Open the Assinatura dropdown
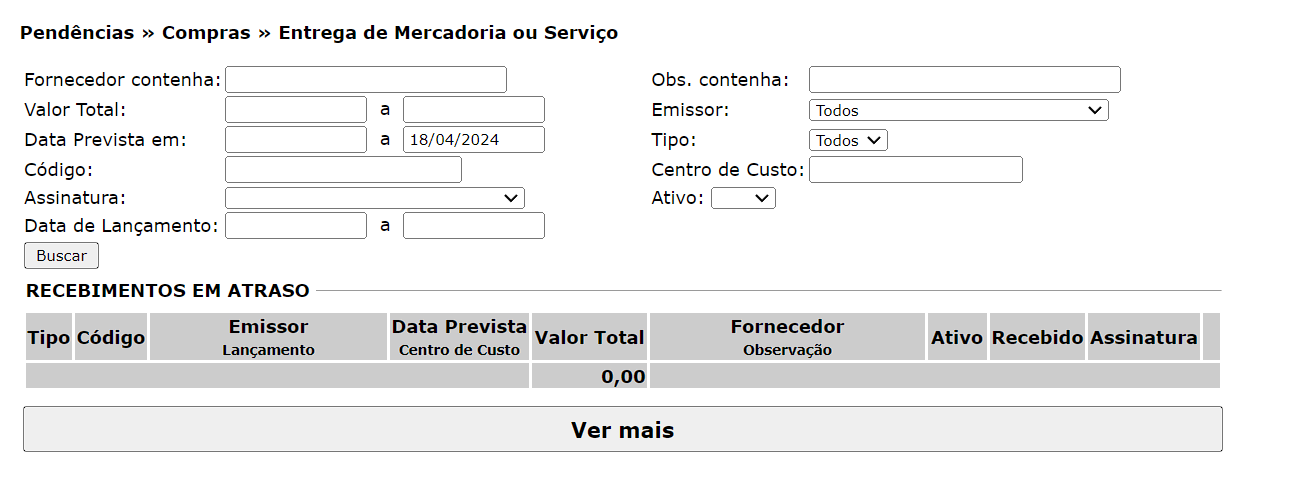 coord(375,198)
